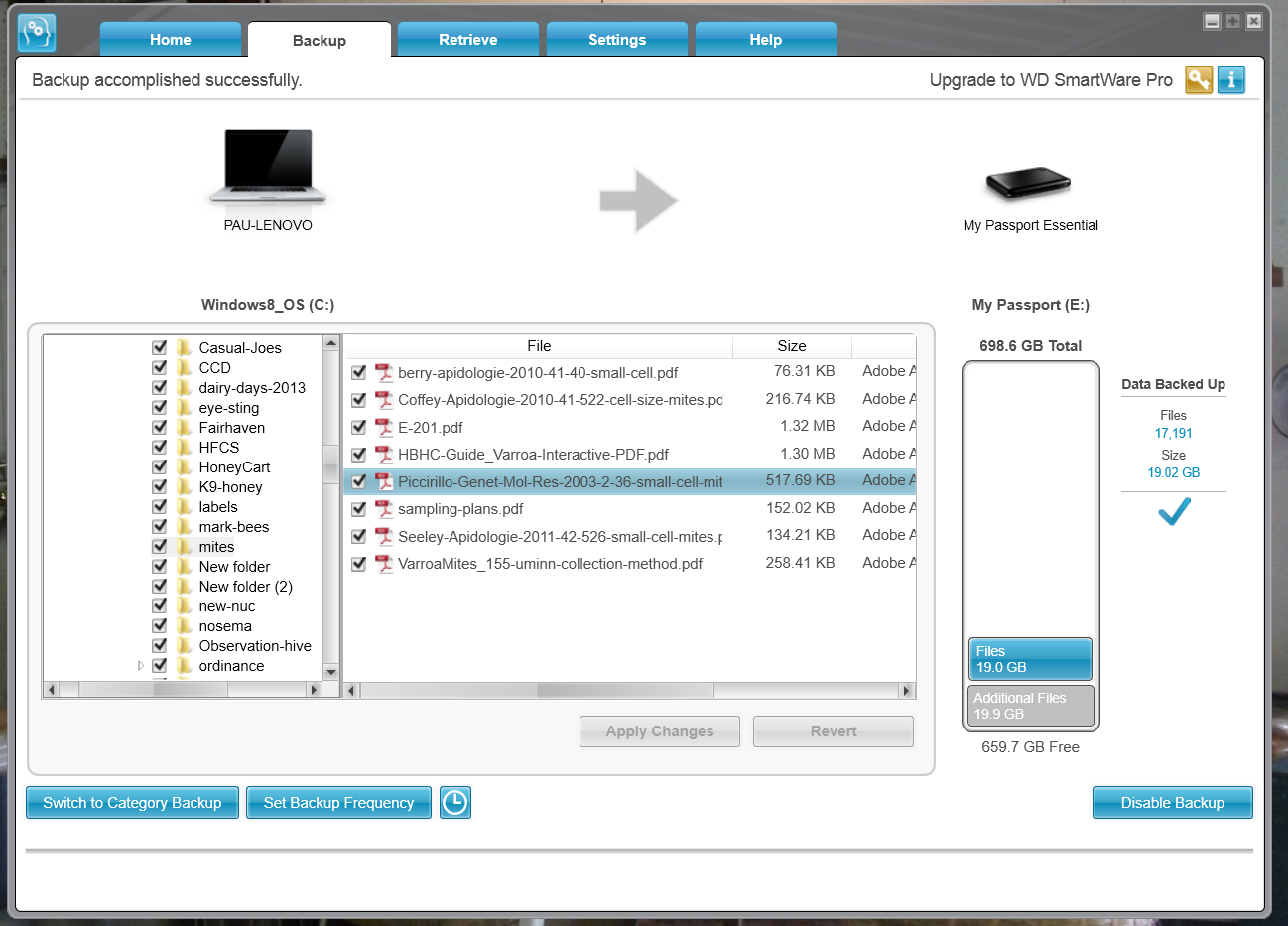The height and width of the screenshot is (926, 1288).
Task: Click the My Passport Essential drive icon
Action: (1028, 184)
